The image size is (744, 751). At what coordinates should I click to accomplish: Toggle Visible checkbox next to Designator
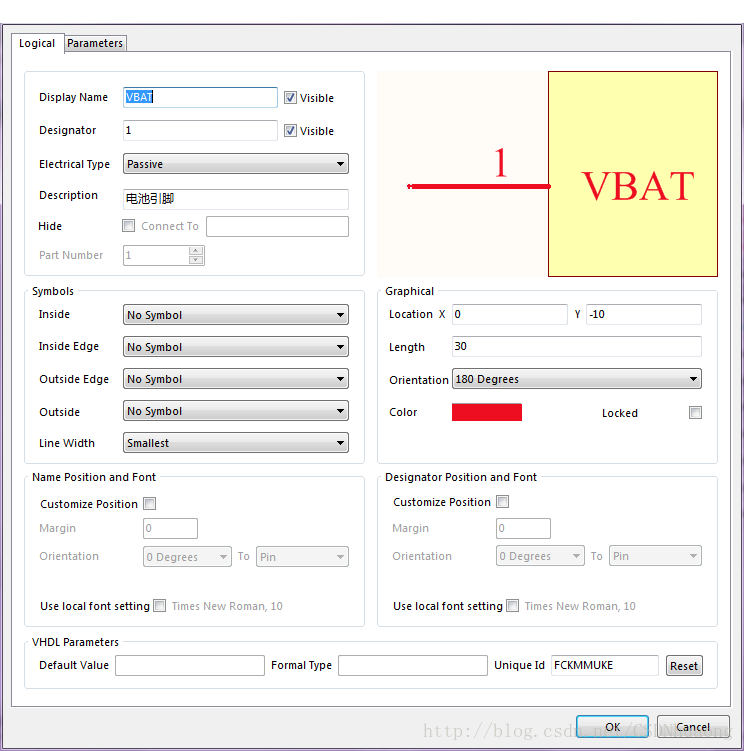pyautogui.click(x=290, y=131)
